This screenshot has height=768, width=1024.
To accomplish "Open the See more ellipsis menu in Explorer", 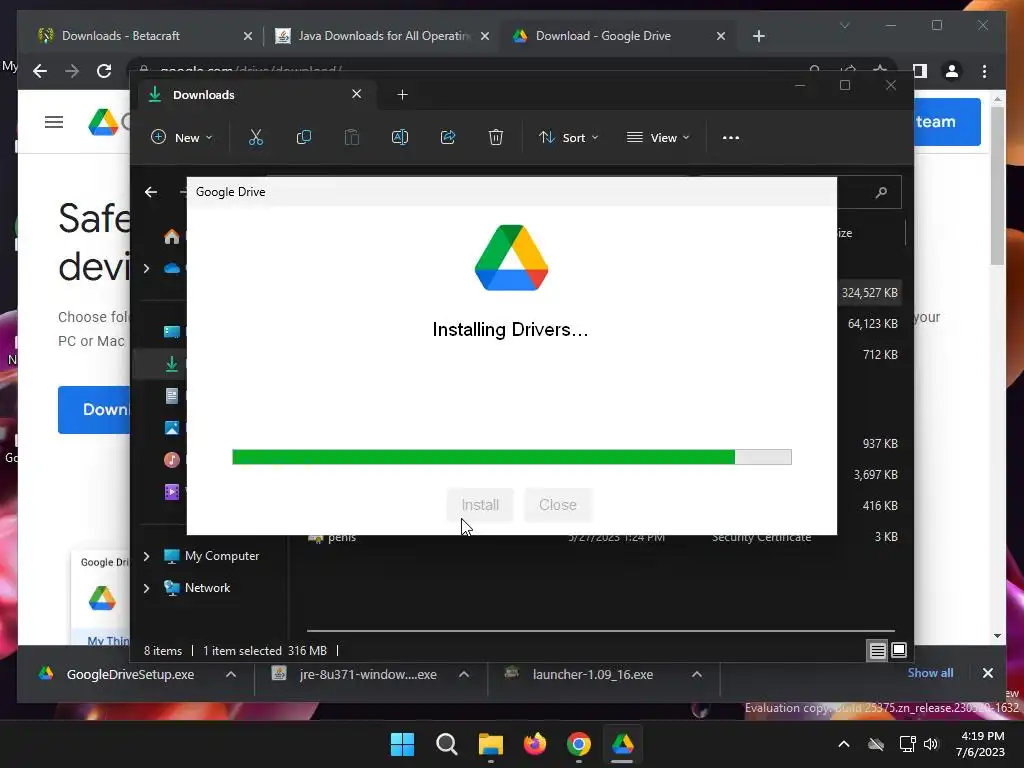I will [731, 138].
